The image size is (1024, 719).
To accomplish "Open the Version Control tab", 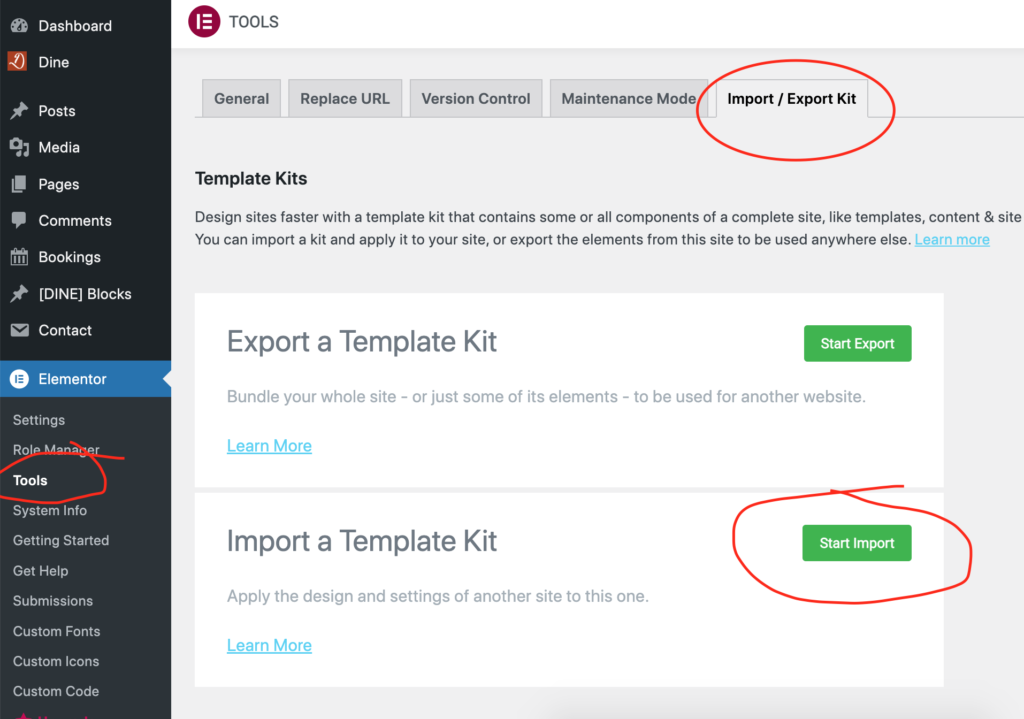I will (476, 99).
